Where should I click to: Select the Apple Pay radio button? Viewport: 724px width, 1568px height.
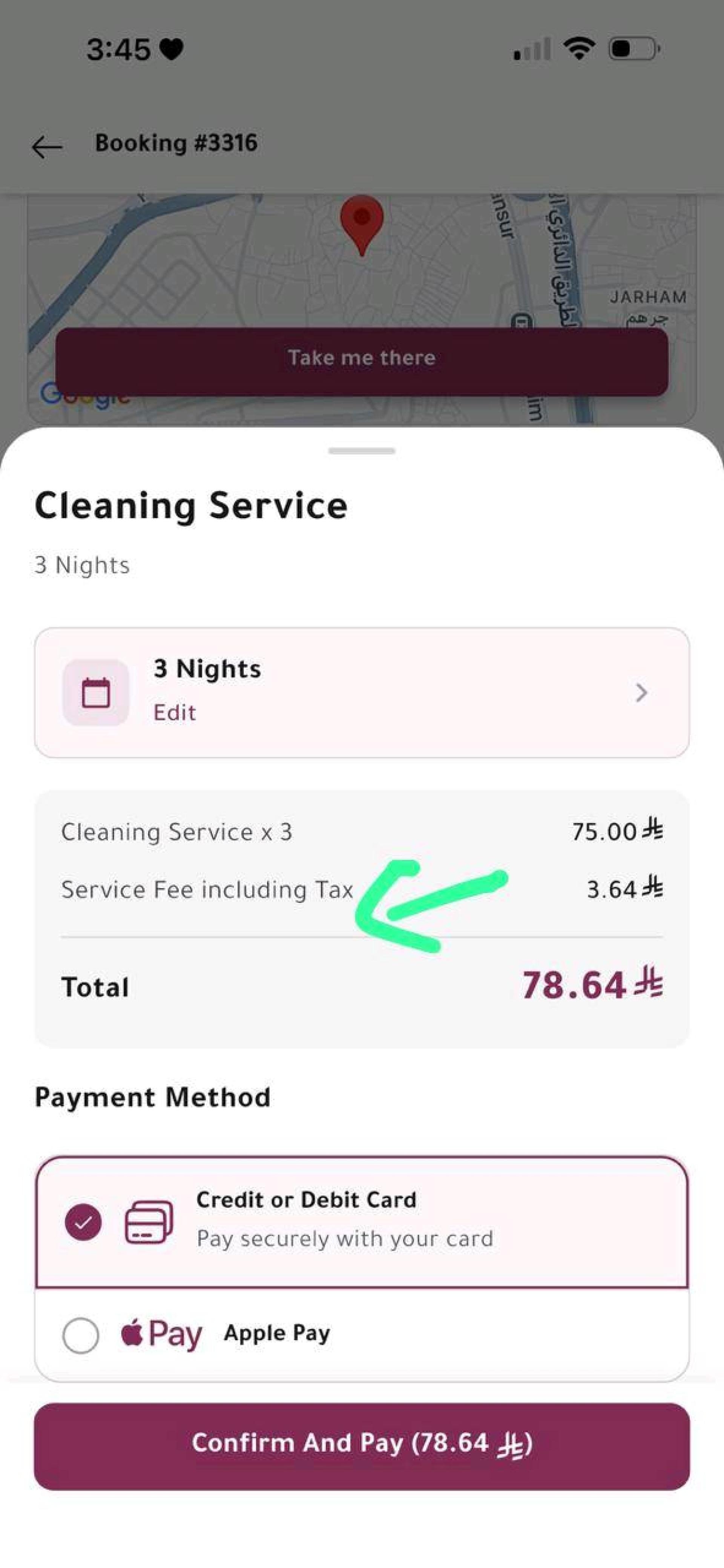(x=81, y=1335)
